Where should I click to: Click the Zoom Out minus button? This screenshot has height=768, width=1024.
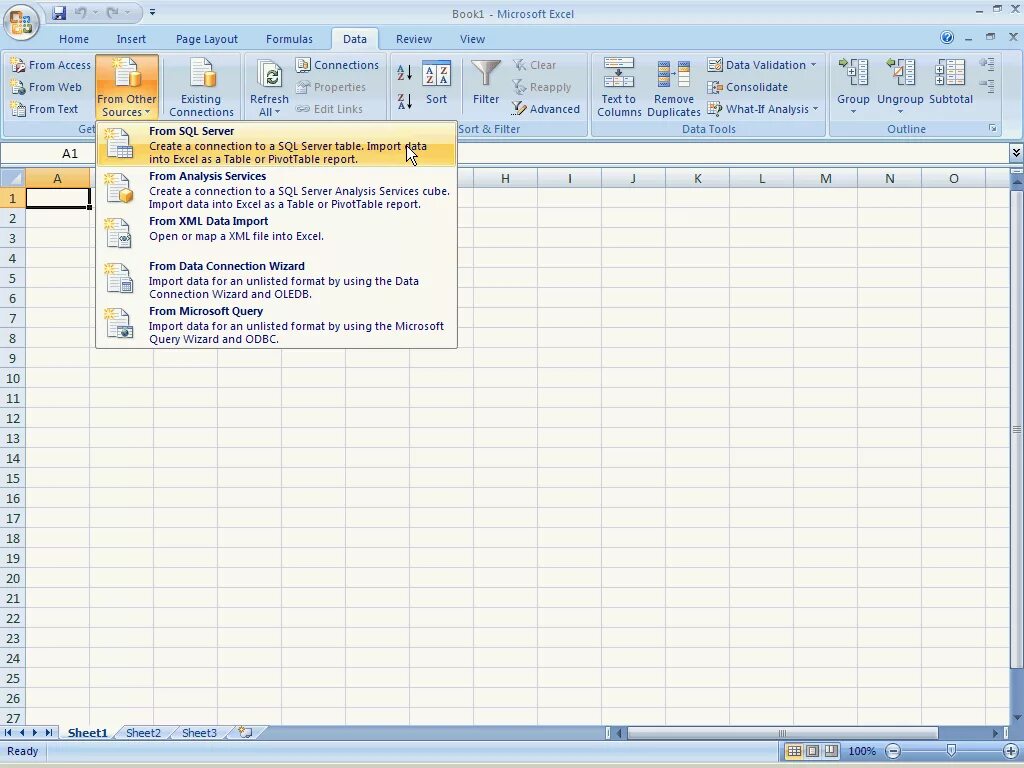pos(893,751)
